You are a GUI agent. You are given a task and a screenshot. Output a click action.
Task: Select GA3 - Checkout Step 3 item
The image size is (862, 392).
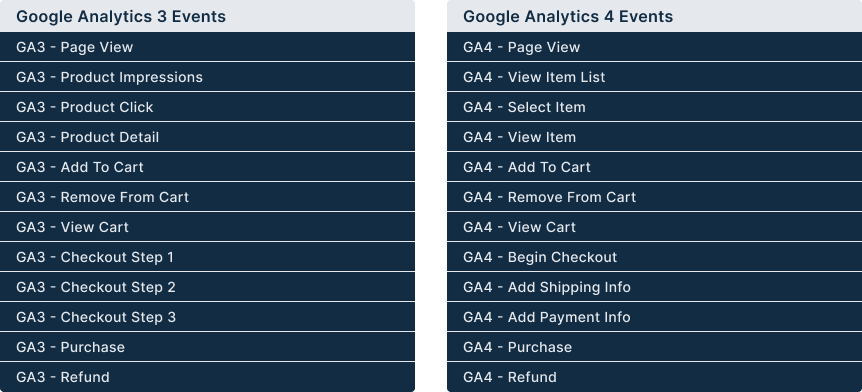pos(207,317)
